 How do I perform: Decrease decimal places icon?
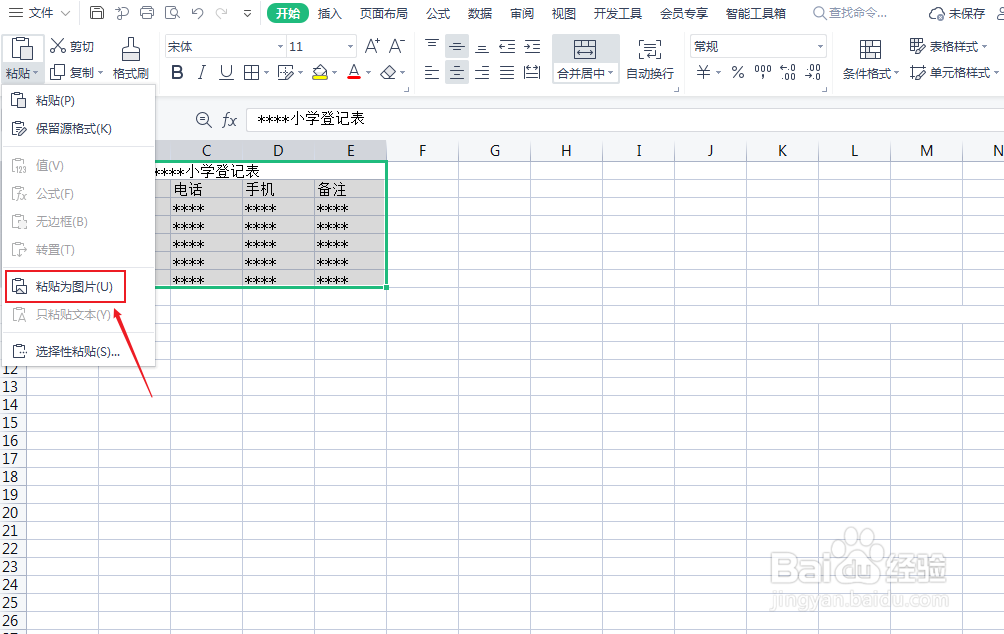[813, 72]
